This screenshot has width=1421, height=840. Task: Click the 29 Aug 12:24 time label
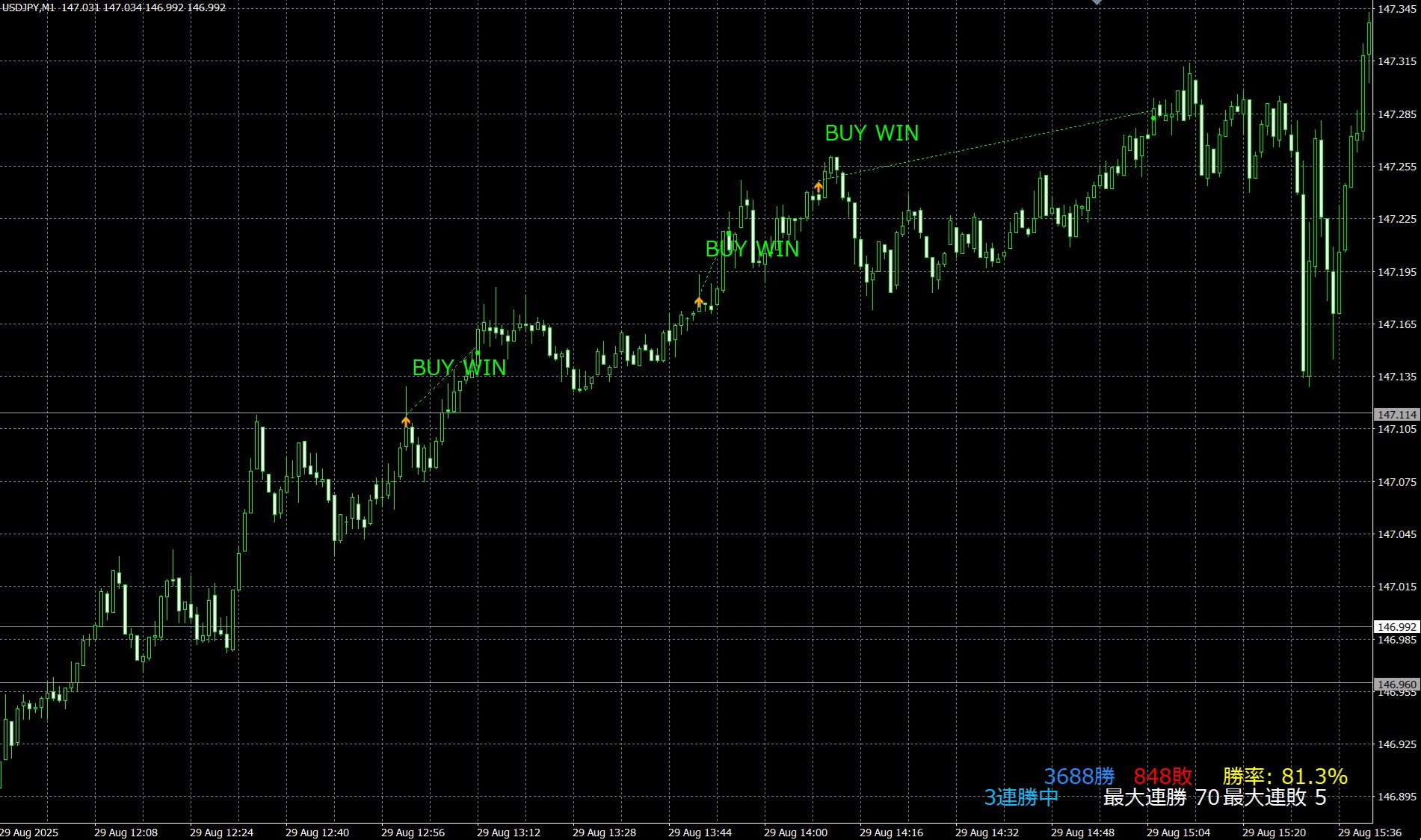[x=221, y=833]
